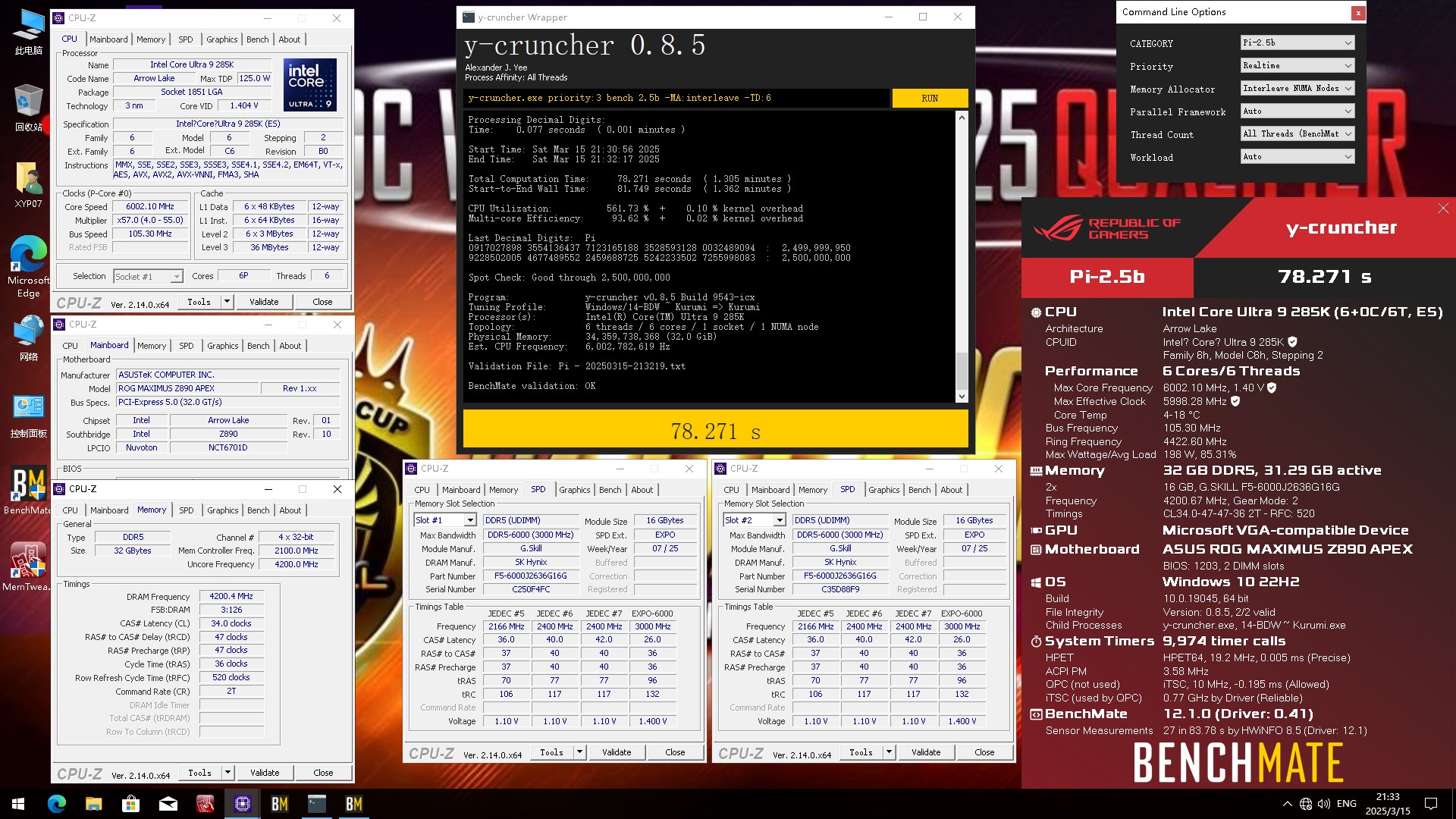
Task: Switch to the y-cruncher console taskbar icon
Action: click(x=316, y=804)
